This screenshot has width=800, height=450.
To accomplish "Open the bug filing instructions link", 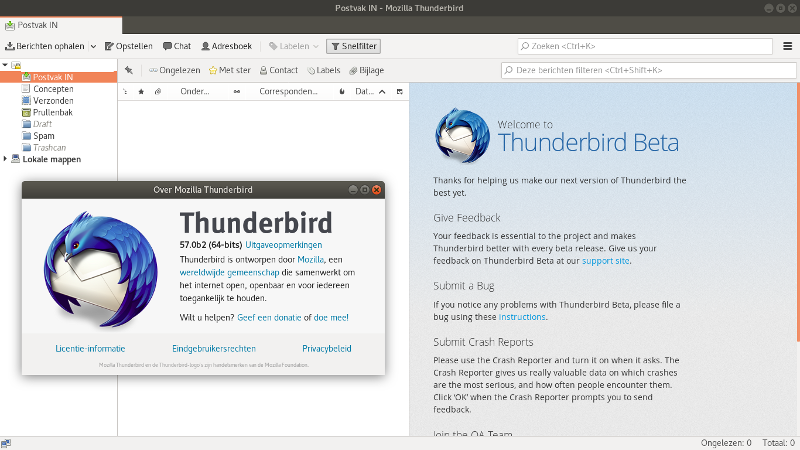I will 522,317.
